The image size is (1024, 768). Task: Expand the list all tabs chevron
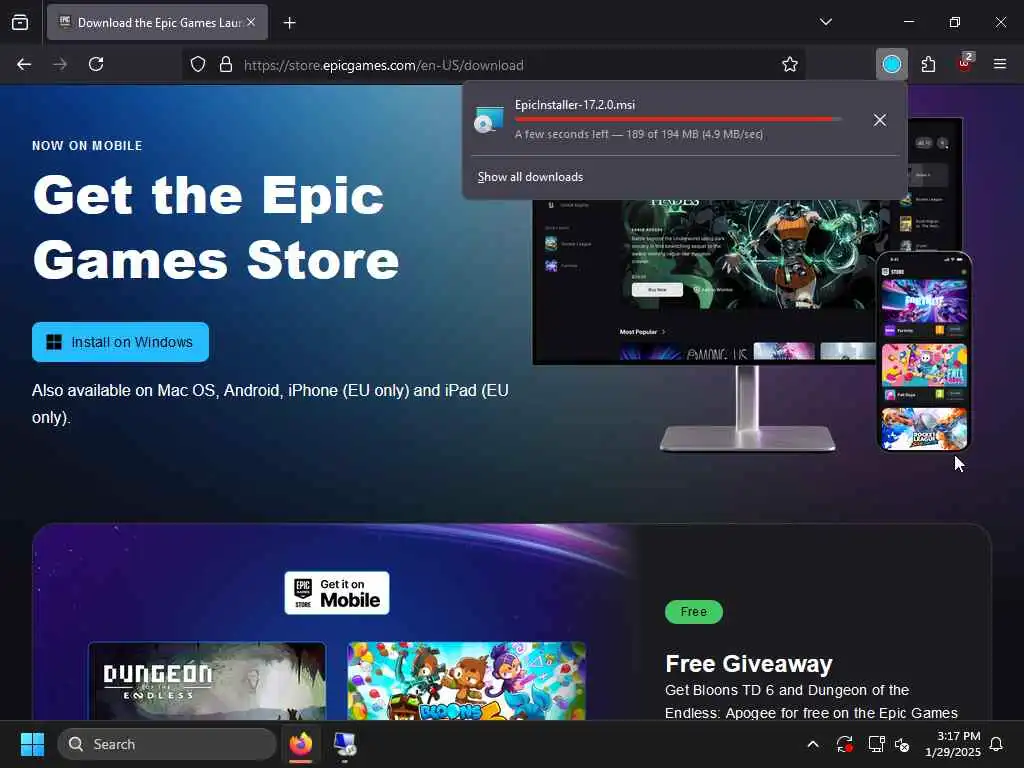(x=825, y=22)
